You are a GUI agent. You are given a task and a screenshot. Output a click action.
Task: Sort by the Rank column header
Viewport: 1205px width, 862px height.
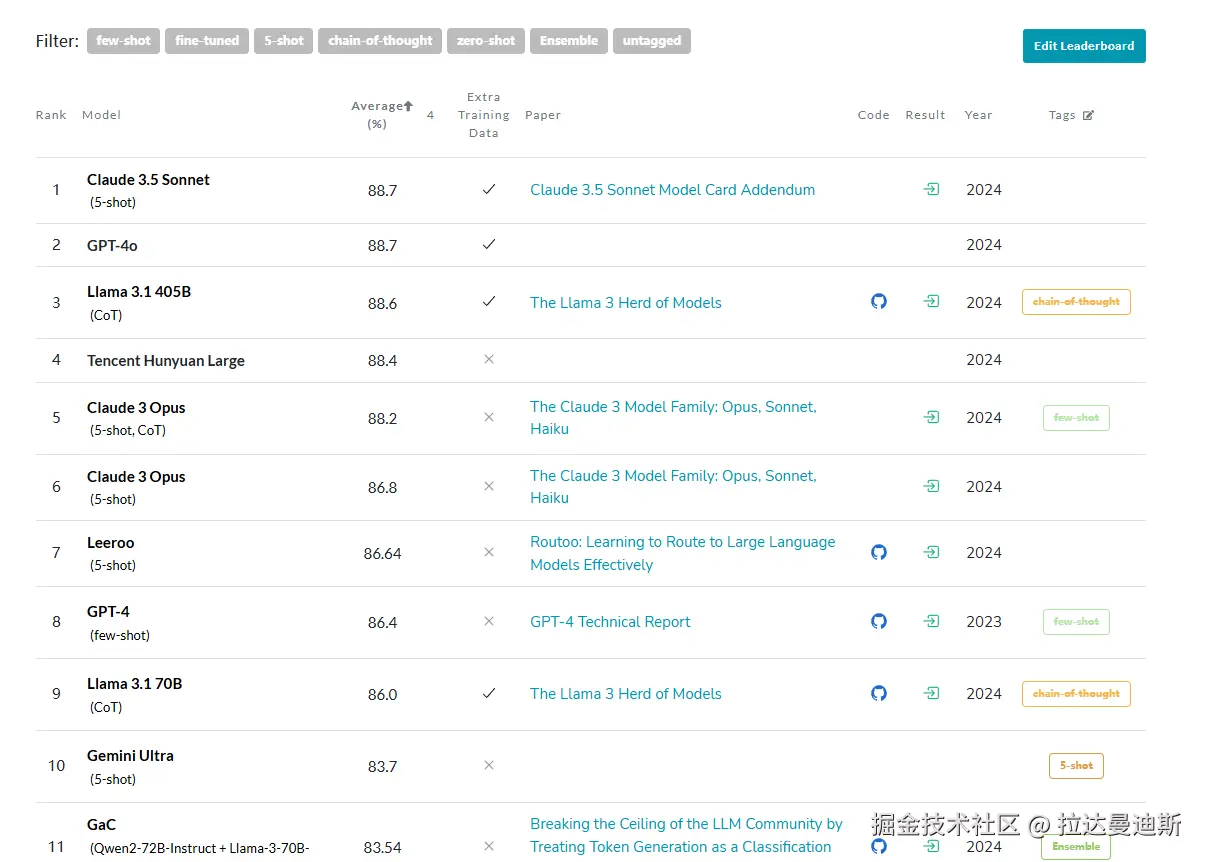(51, 115)
